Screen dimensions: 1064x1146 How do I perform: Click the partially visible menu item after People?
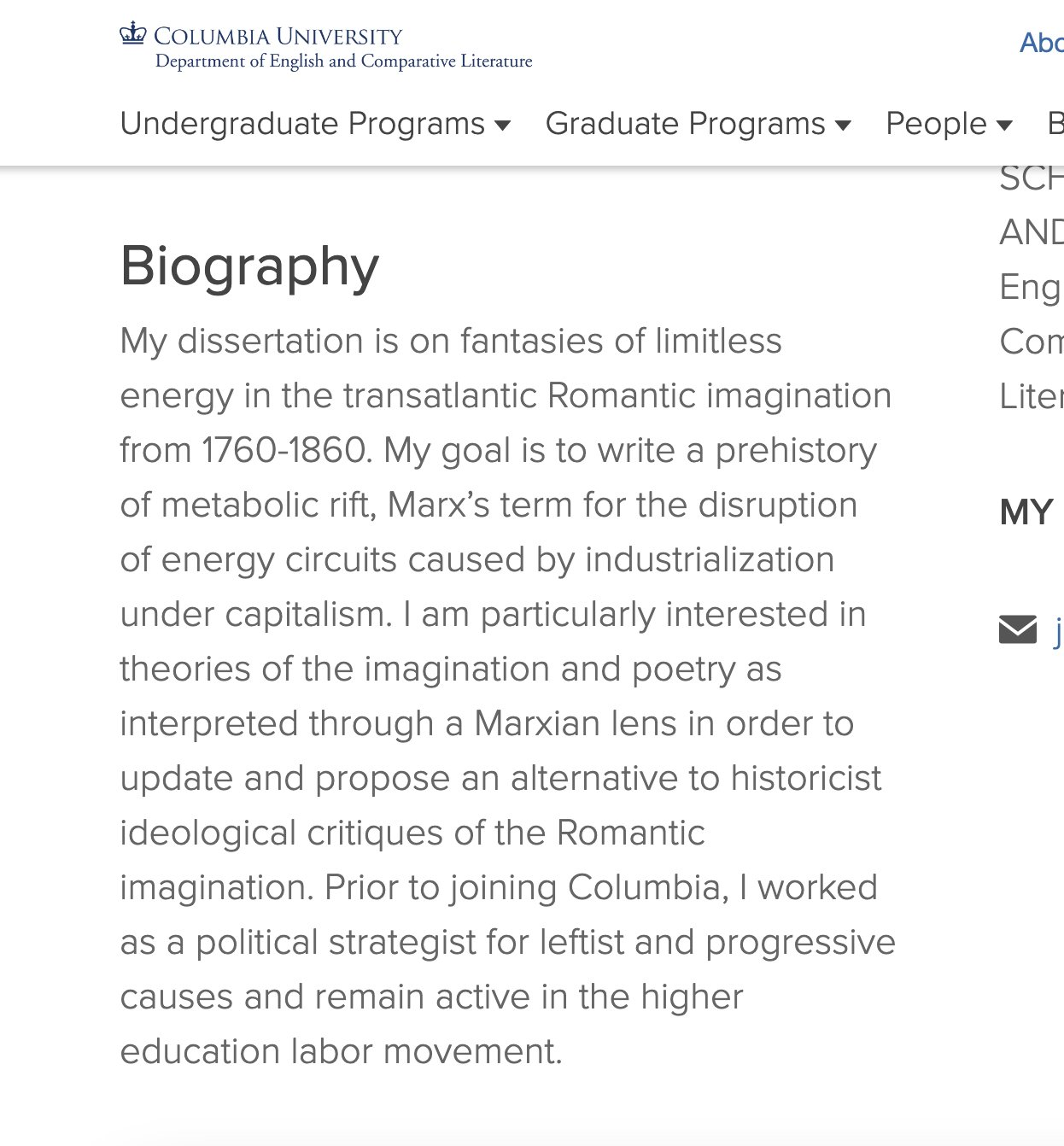pyautogui.click(x=1055, y=124)
